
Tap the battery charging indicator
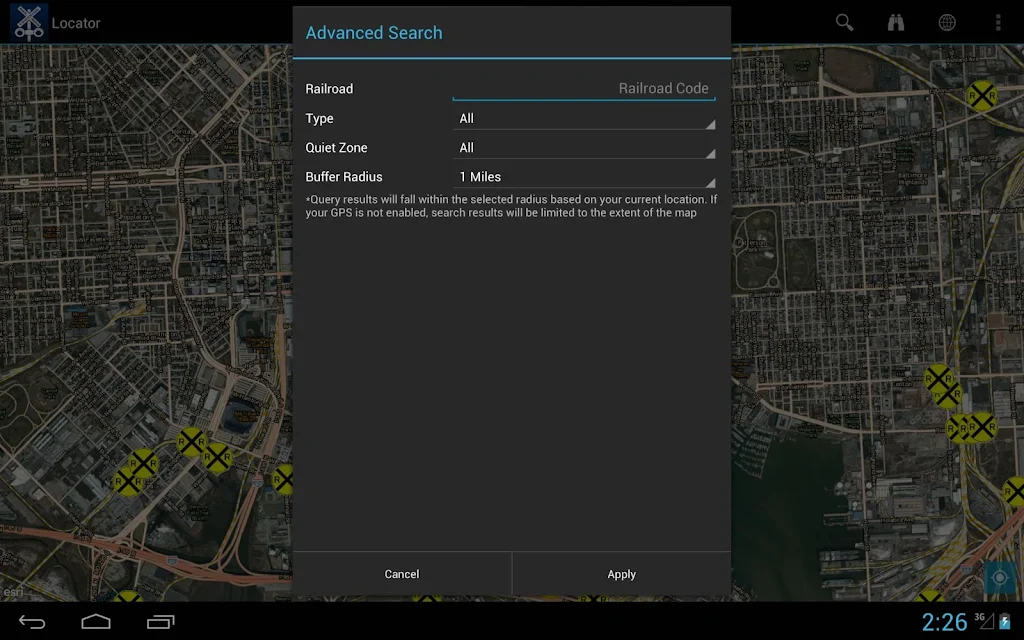coord(1003,620)
